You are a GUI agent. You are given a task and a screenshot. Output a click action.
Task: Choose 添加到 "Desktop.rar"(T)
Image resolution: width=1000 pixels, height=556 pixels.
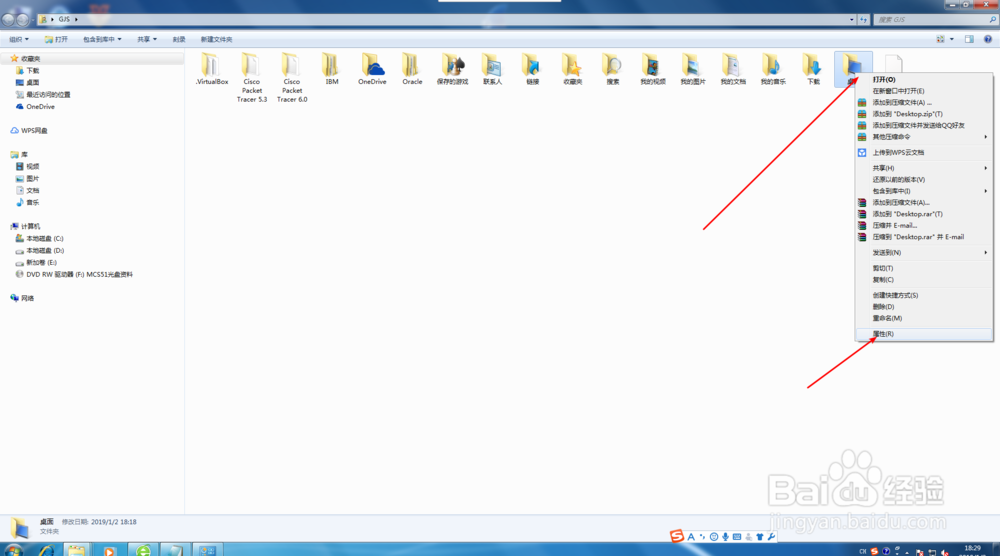924,214
